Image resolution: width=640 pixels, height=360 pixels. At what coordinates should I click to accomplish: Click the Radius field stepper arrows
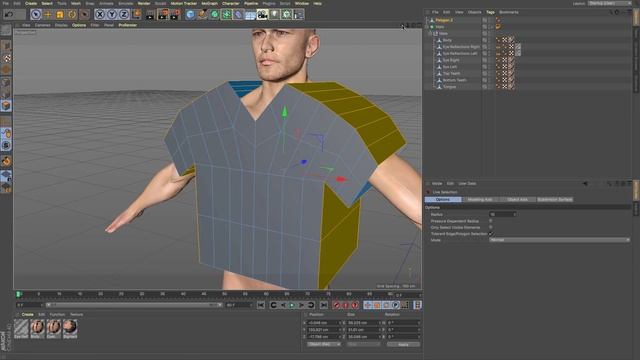pos(515,214)
